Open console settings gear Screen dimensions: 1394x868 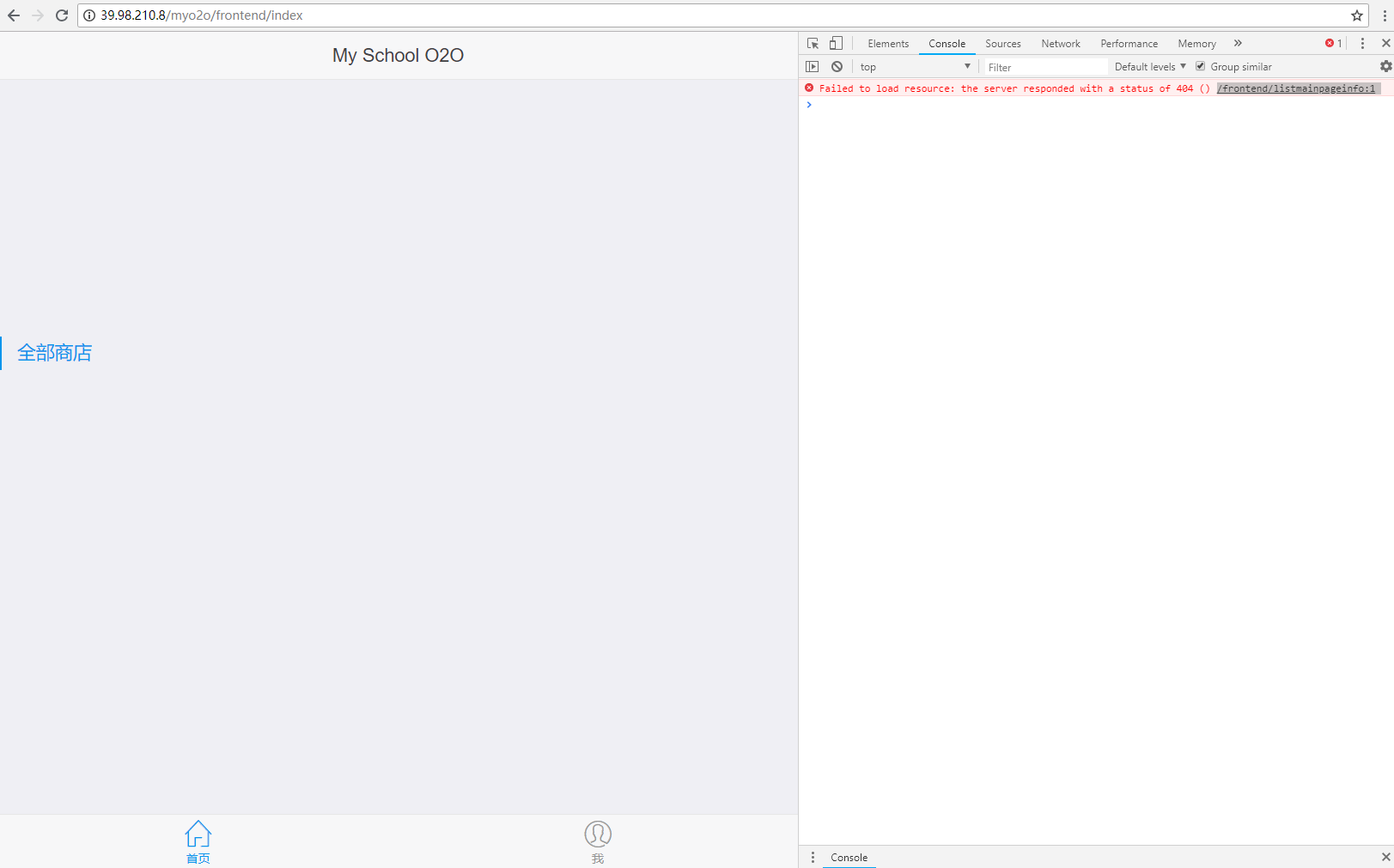click(1385, 66)
